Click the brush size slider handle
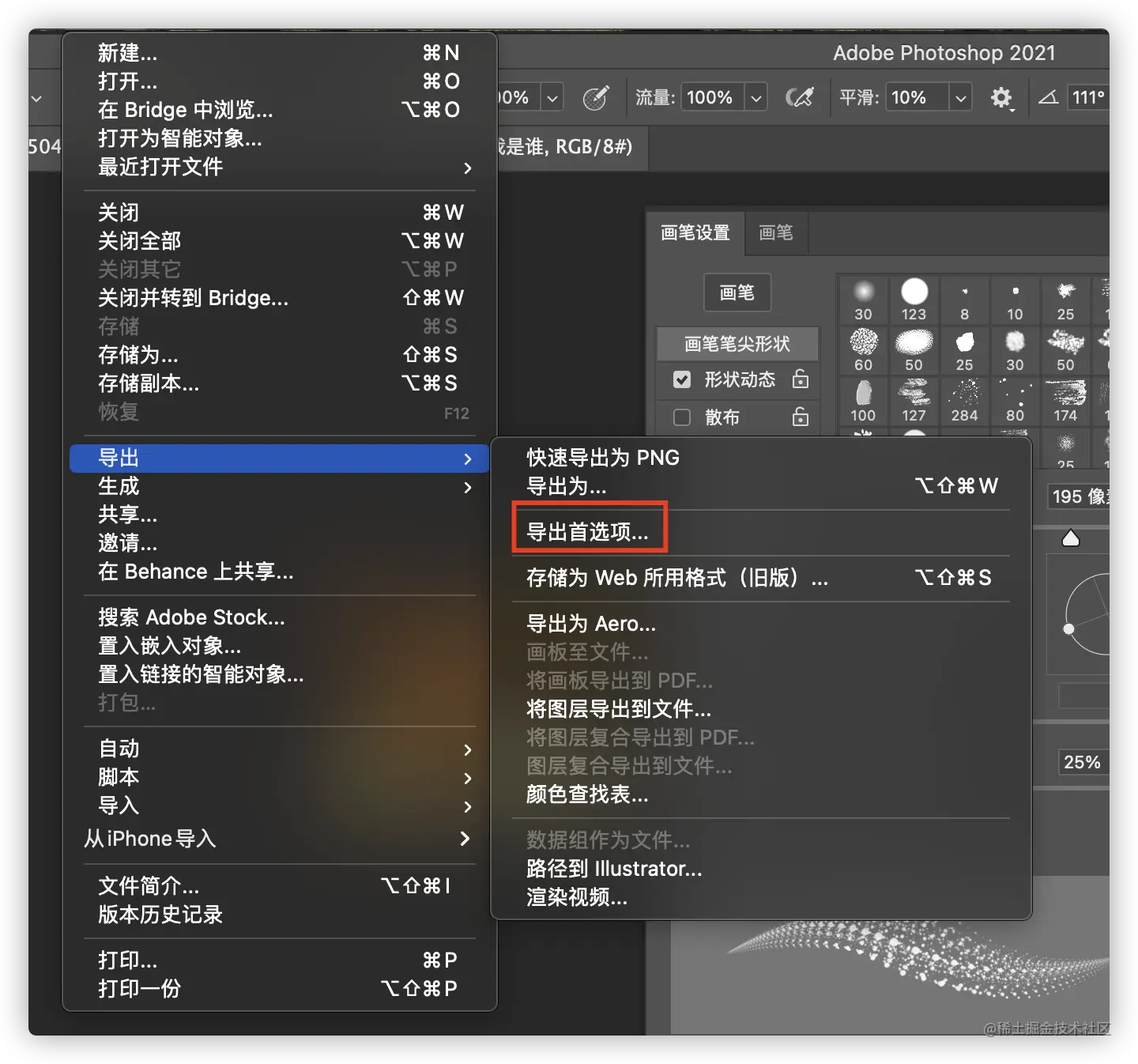Screen dimensions: 1138x1064 pos(1071,538)
